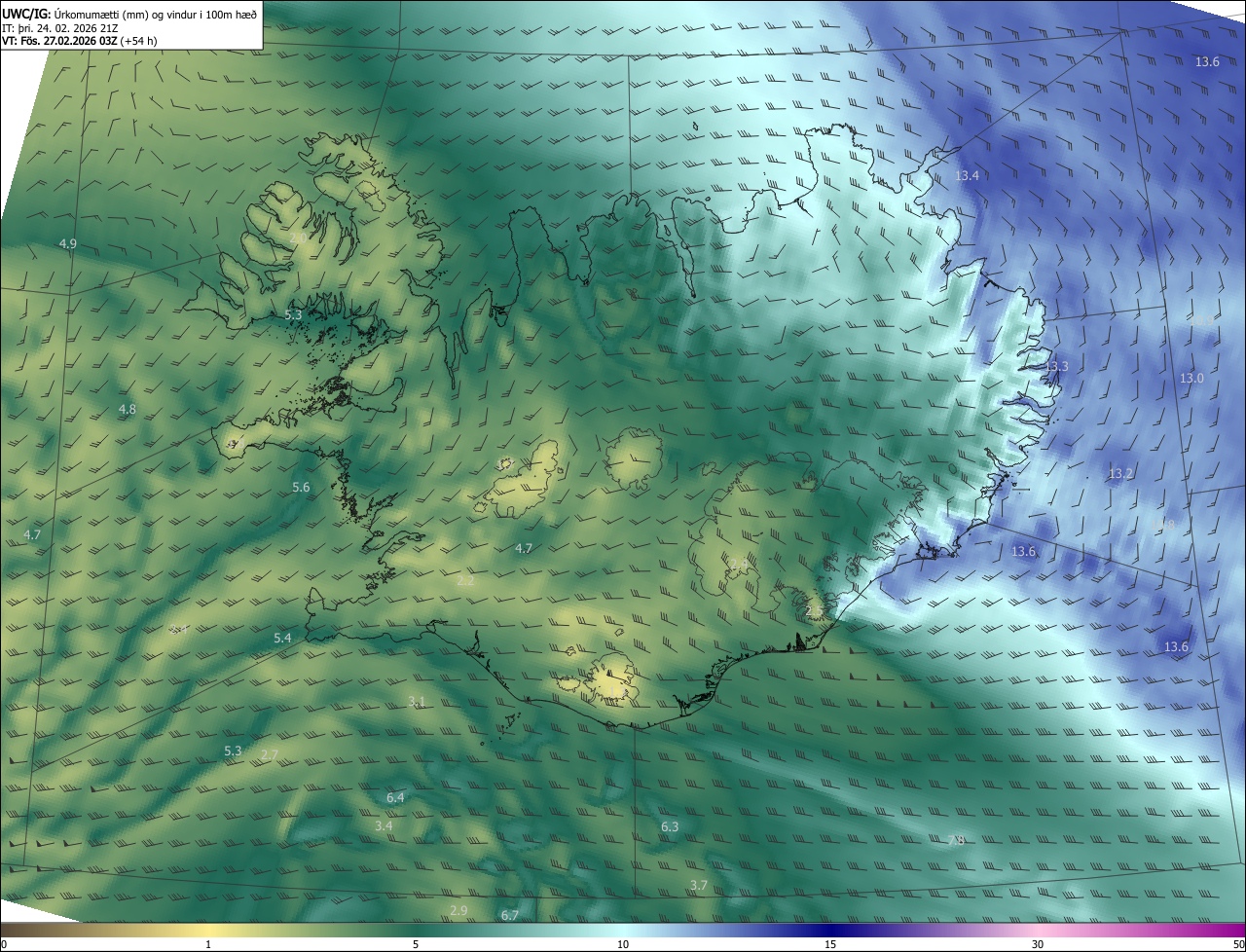Click the map title "UWC/IG: Úrkomumætti (mm) og vindur í 100m hæð"
The image size is (1246, 952).
pyautogui.click(x=129, y=14)
